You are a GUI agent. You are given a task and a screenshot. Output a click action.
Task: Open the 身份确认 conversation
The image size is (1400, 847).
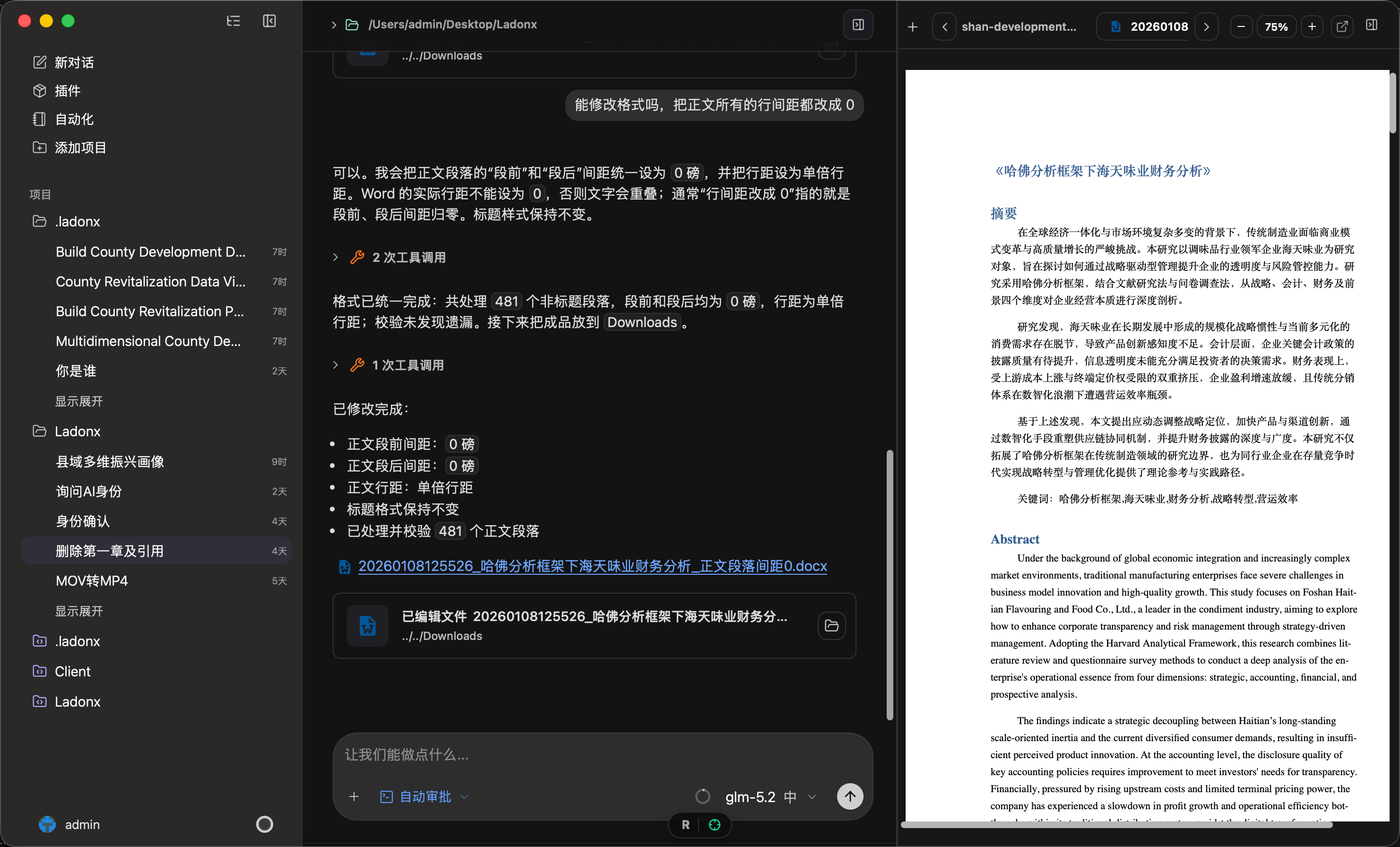[x=157, y=521]
